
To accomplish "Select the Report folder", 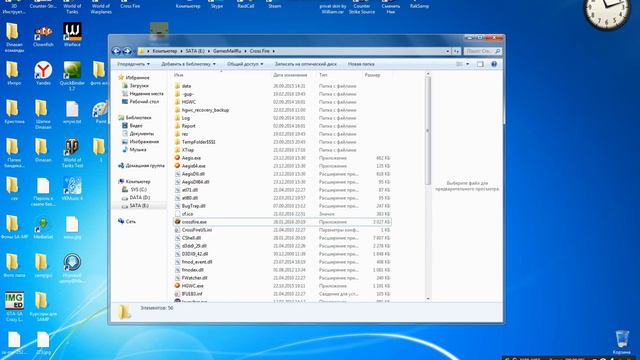I will (x=188, y=126).
